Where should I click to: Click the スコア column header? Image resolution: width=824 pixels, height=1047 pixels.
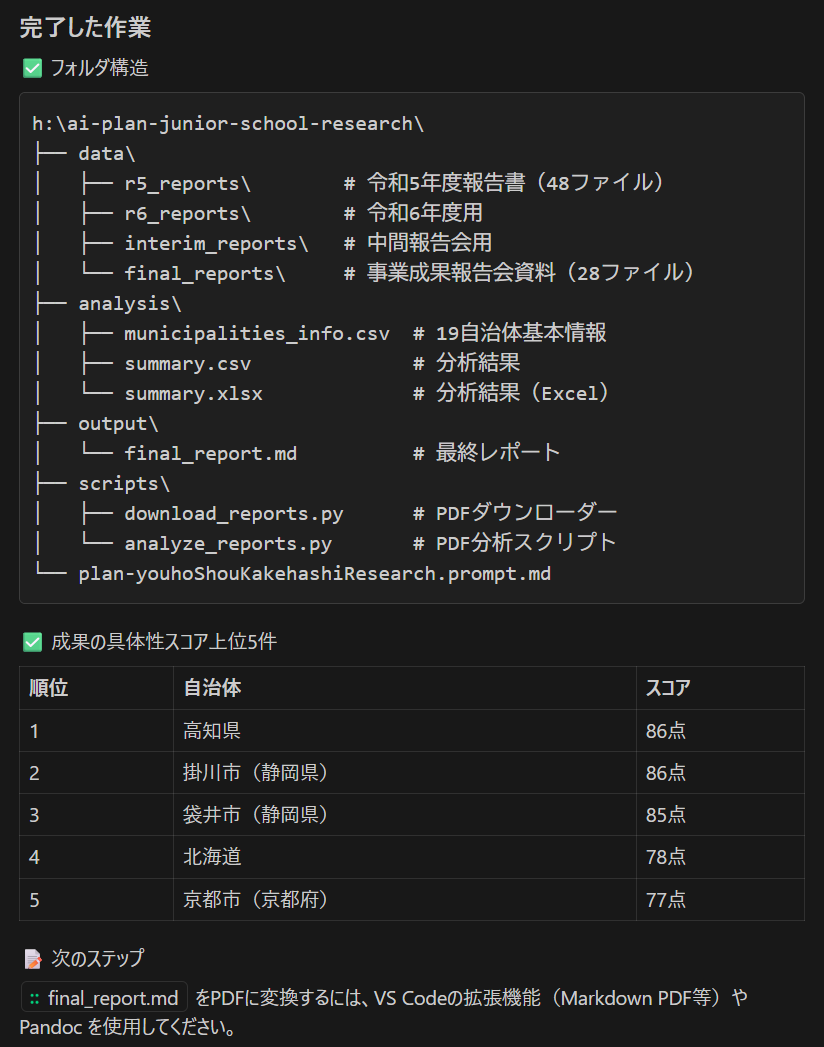coord(666,688)
